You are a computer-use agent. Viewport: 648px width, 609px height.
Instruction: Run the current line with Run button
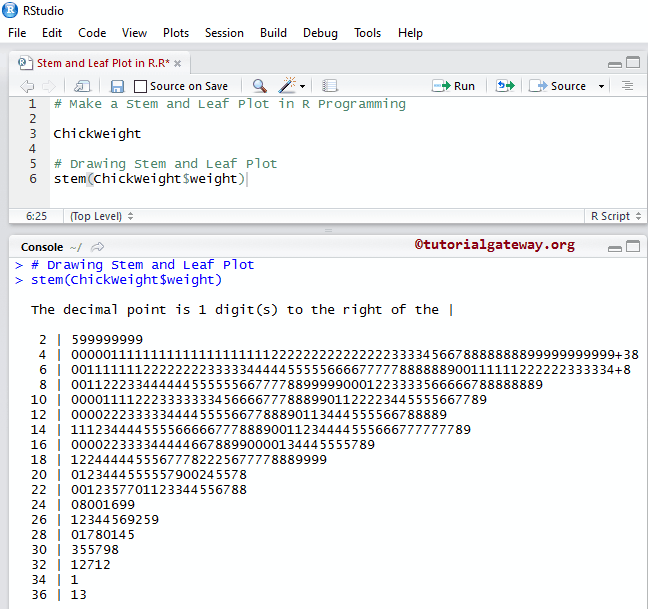point(453,86)
